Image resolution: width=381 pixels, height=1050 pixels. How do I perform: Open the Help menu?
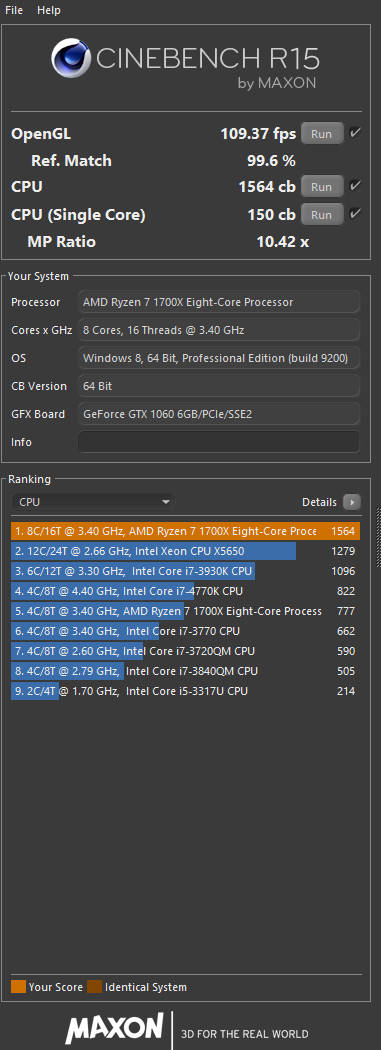click(x=49, y=10)
